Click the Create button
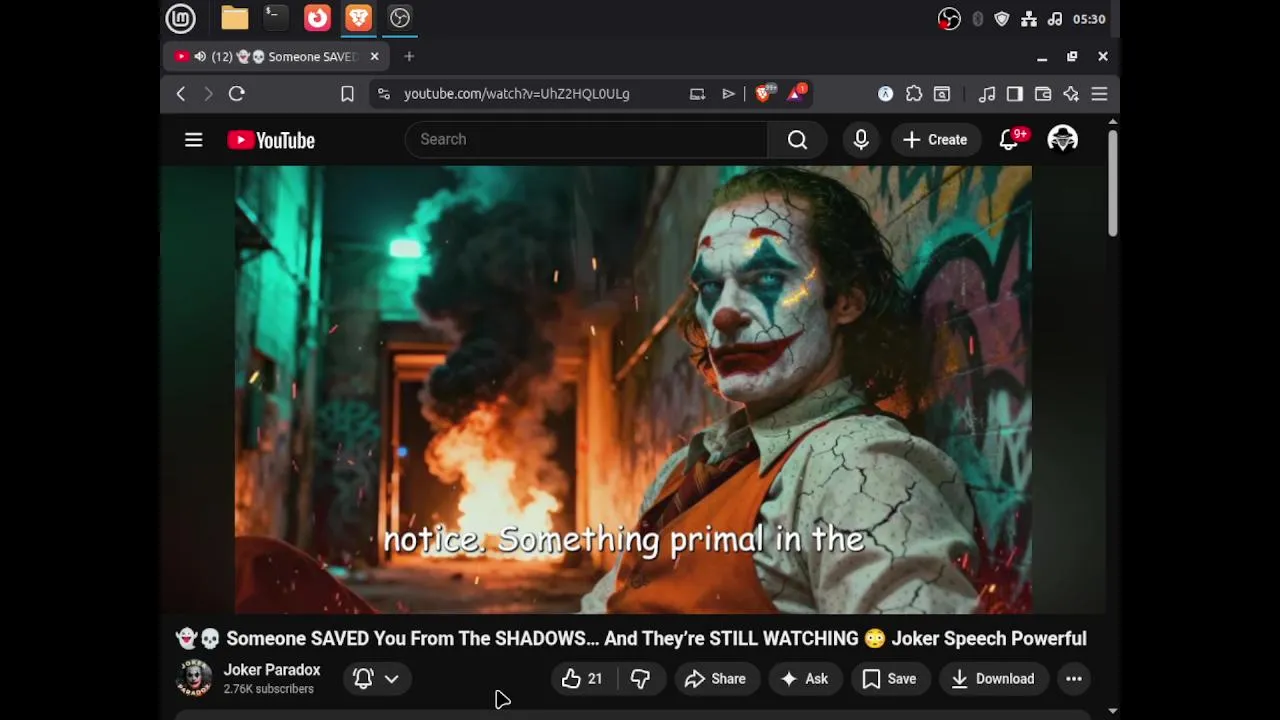Image resolution: width=1280 pixels, height=720 pixels. 936,140
